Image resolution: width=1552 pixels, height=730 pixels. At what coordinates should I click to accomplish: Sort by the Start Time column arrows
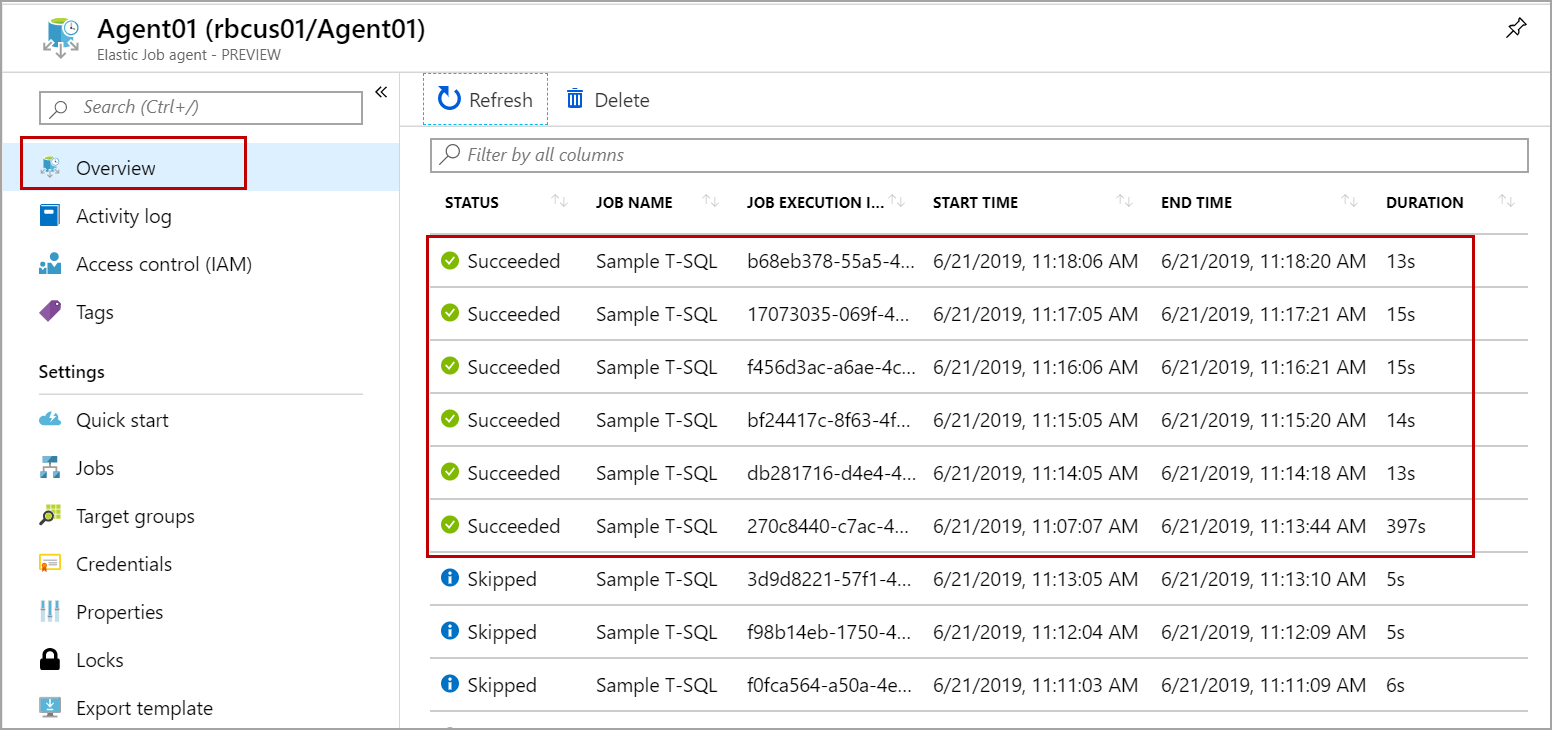click(x=1124, y=202)
